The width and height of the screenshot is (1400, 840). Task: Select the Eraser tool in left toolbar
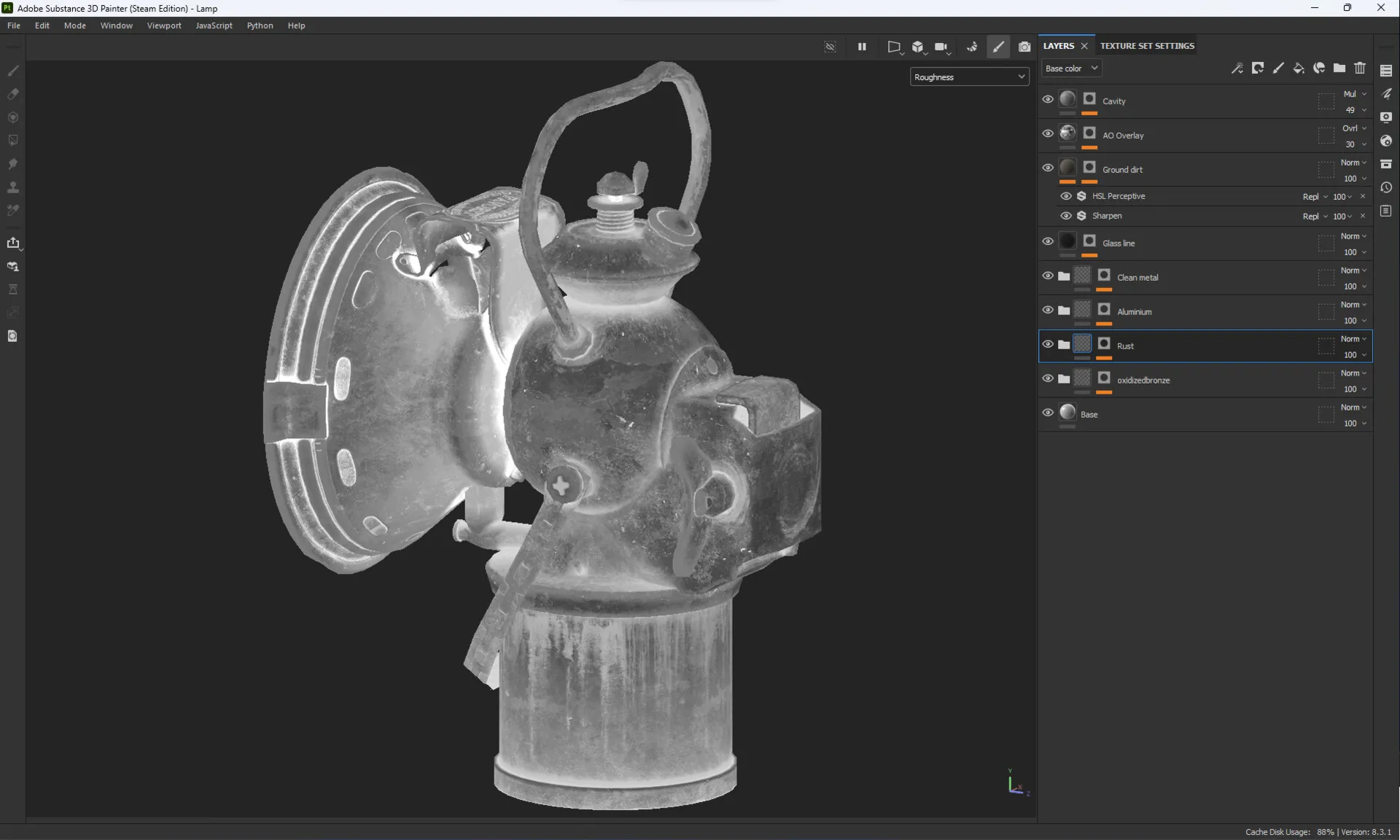click(x=12, y=94)
